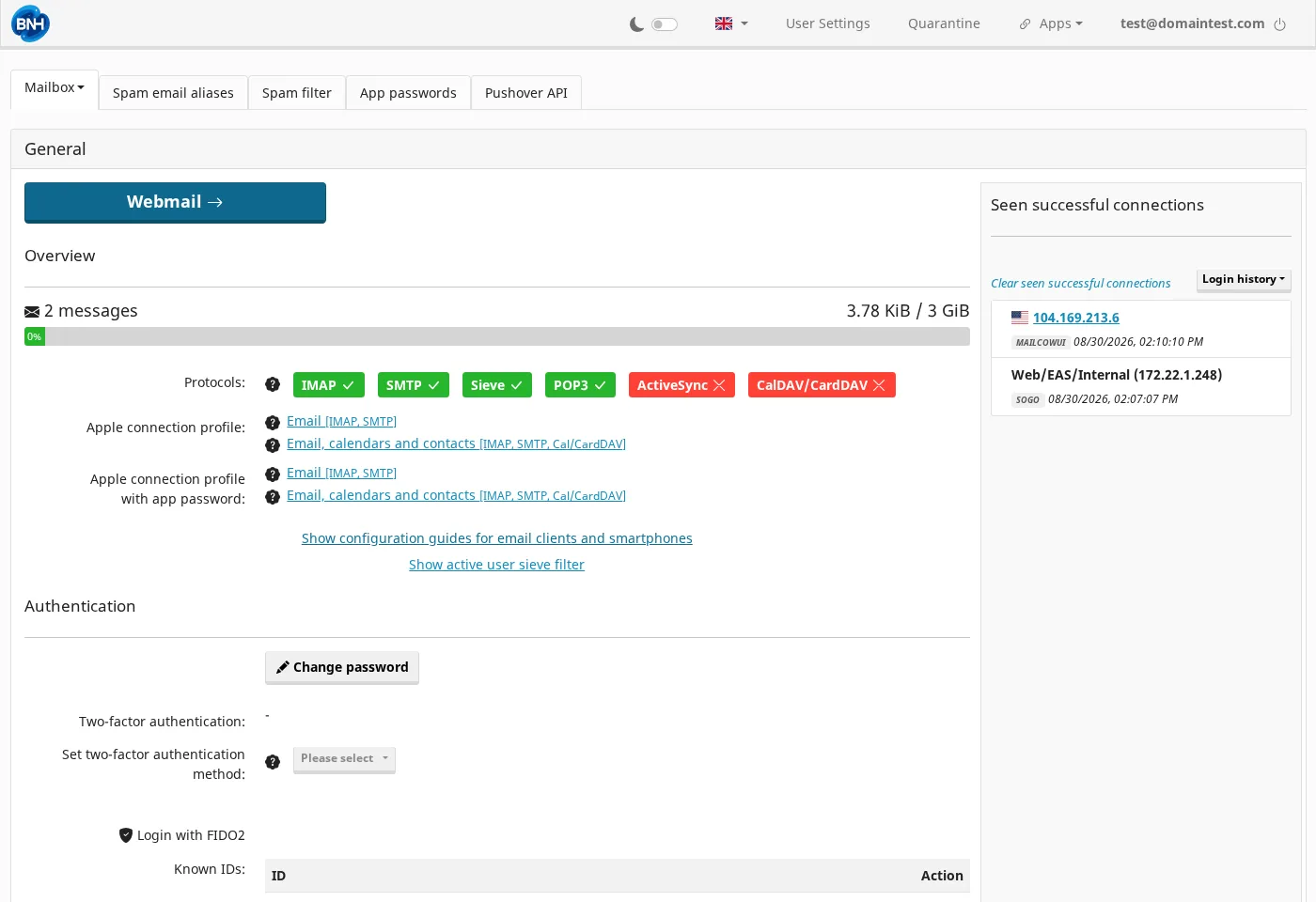1316x902 pixels.
Task: Click Clear seen successful connections link
Action: (1080, 284)
